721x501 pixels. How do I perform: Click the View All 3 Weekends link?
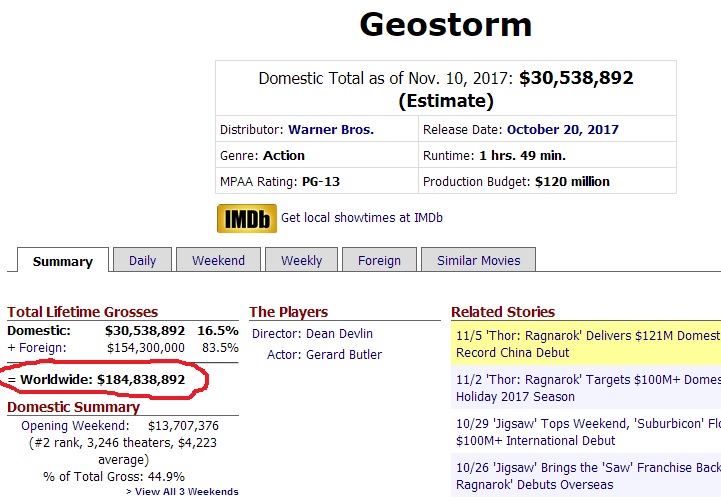182,492
